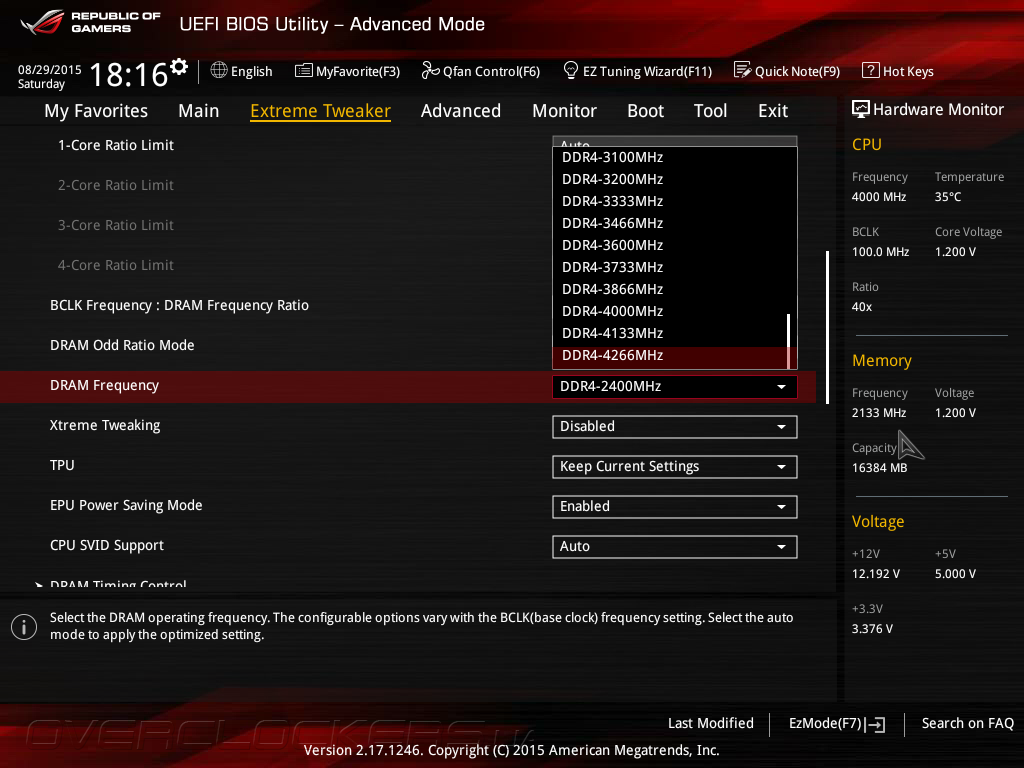Click the info icon beside help text
This screenshot has width=1024, height=768.
tap(24, 627)
